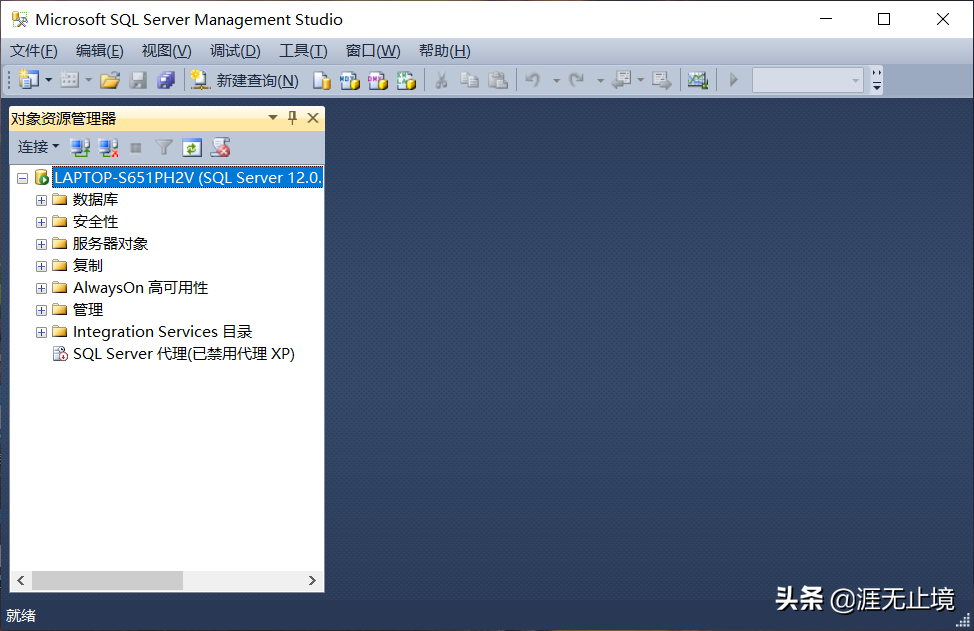Open the Redo history dropdown arrow
Screen dimensions: 974x631
click(x=600, y=81)
